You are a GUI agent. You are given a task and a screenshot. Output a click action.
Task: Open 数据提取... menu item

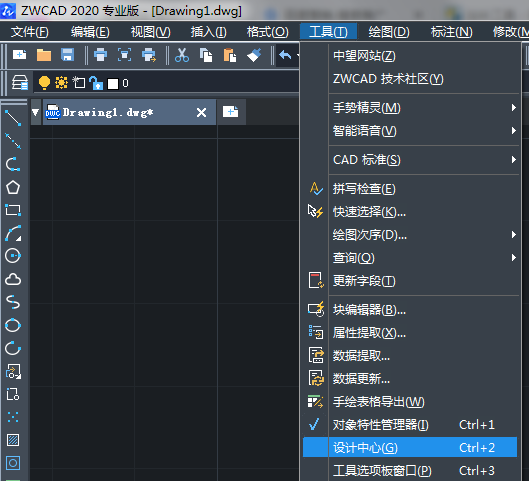click(410, 356)
